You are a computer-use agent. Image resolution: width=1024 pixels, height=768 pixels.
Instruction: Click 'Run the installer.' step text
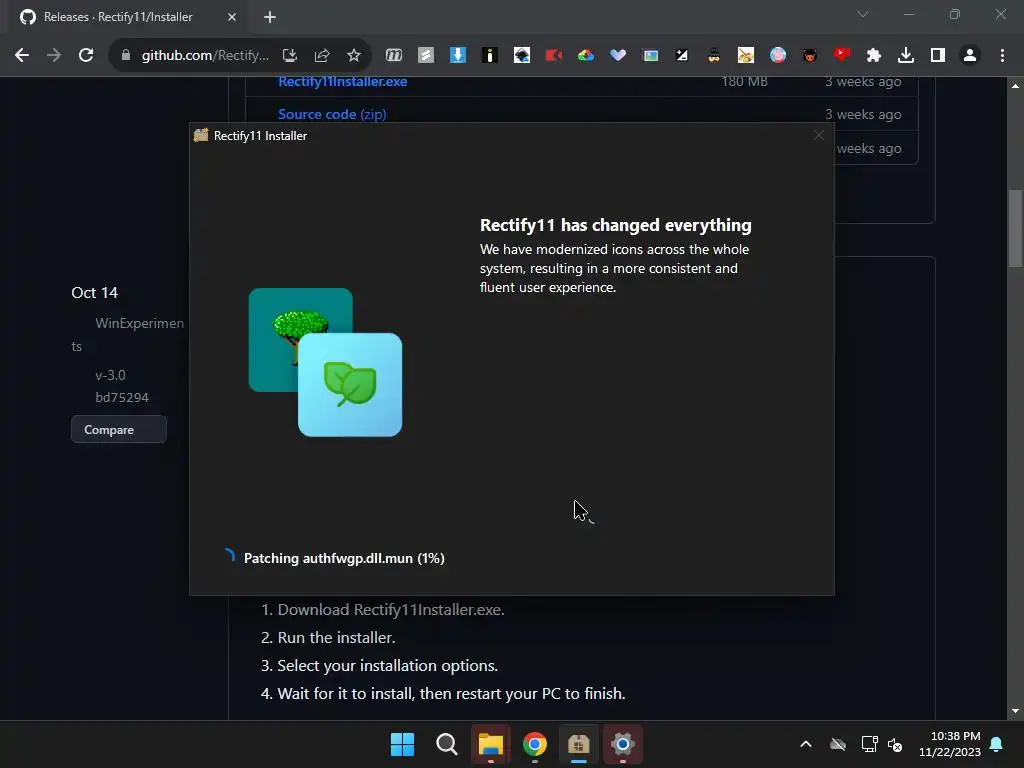[x=336, y=637]
